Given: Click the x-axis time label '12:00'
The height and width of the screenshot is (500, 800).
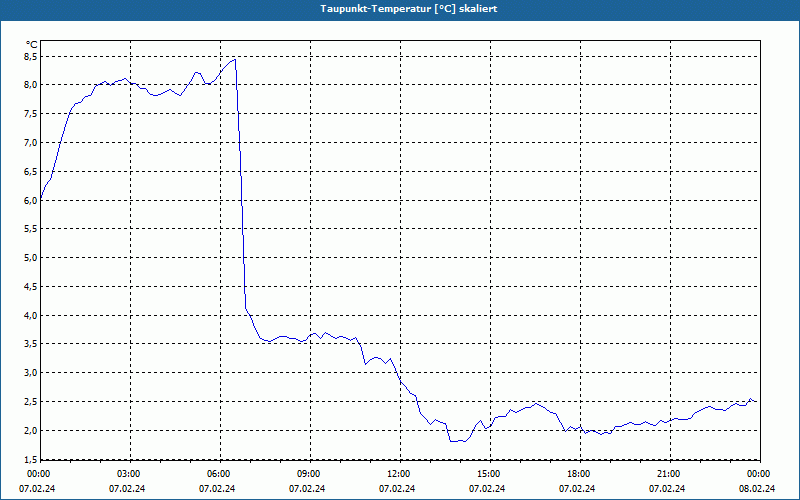Looking at the screenshot, I should [399, 474].
